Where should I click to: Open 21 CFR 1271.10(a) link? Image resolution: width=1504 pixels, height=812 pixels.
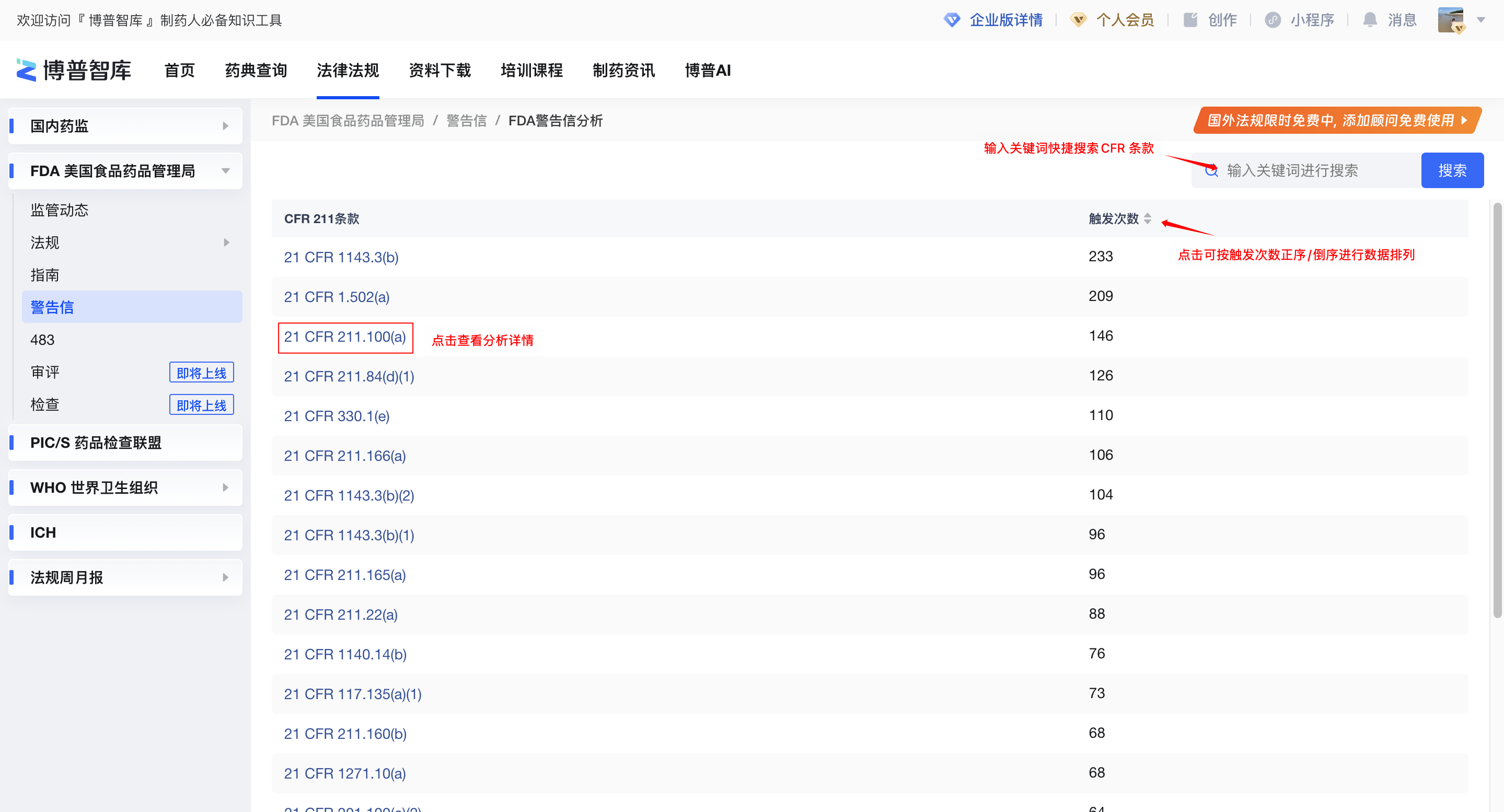coord(344,773)
